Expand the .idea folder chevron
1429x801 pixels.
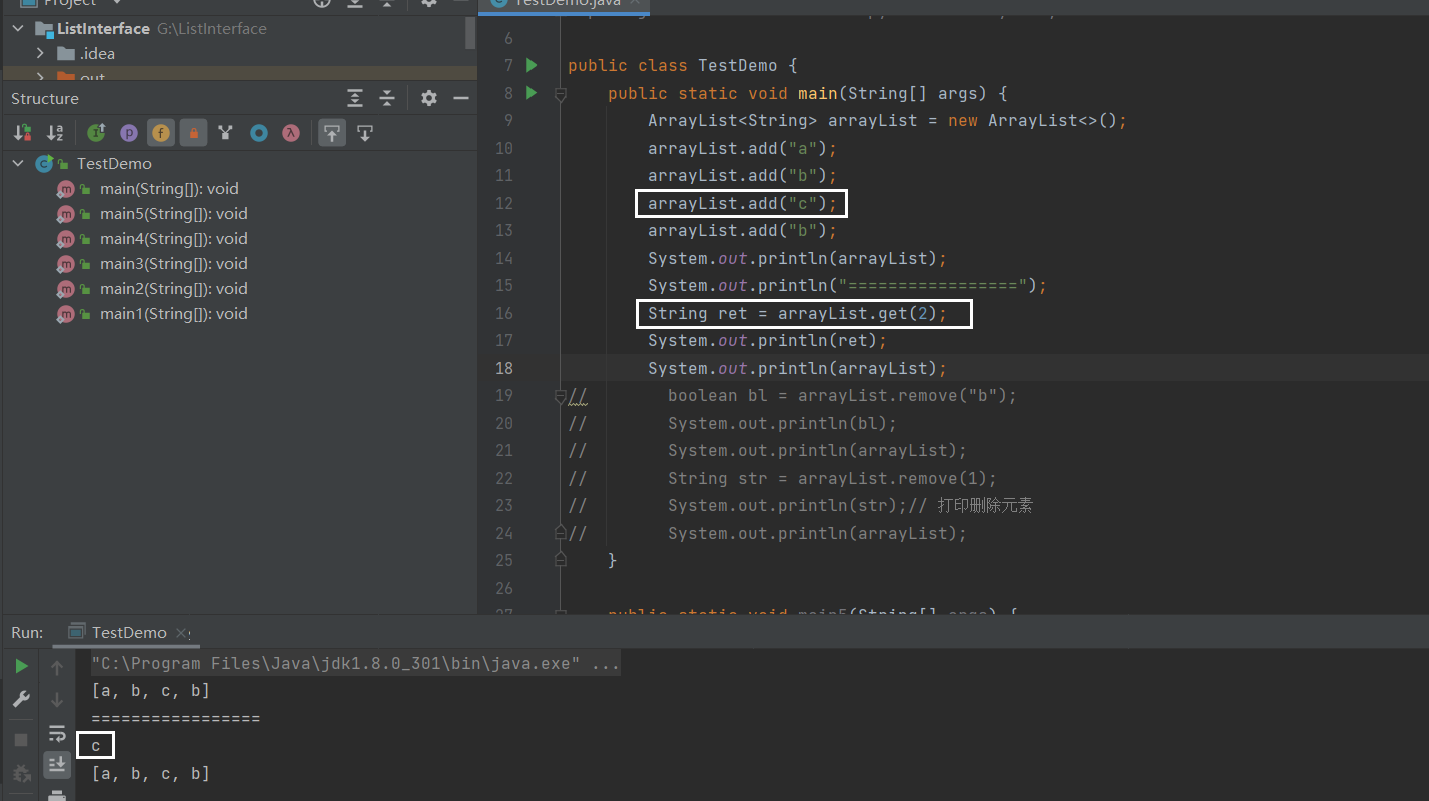(41, 53)
